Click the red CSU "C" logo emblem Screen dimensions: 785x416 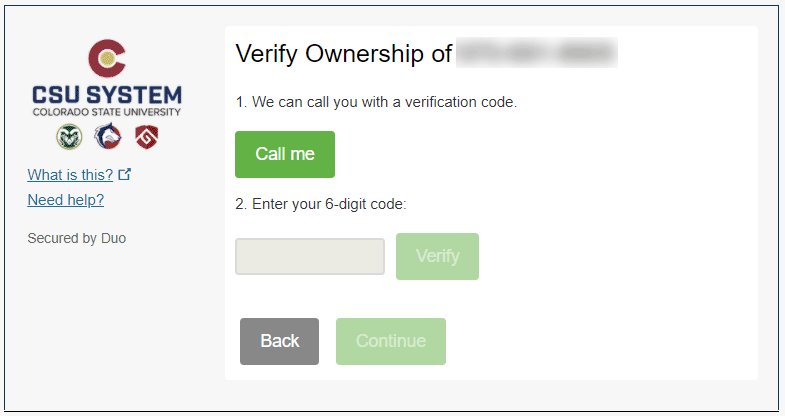[105, 59]
